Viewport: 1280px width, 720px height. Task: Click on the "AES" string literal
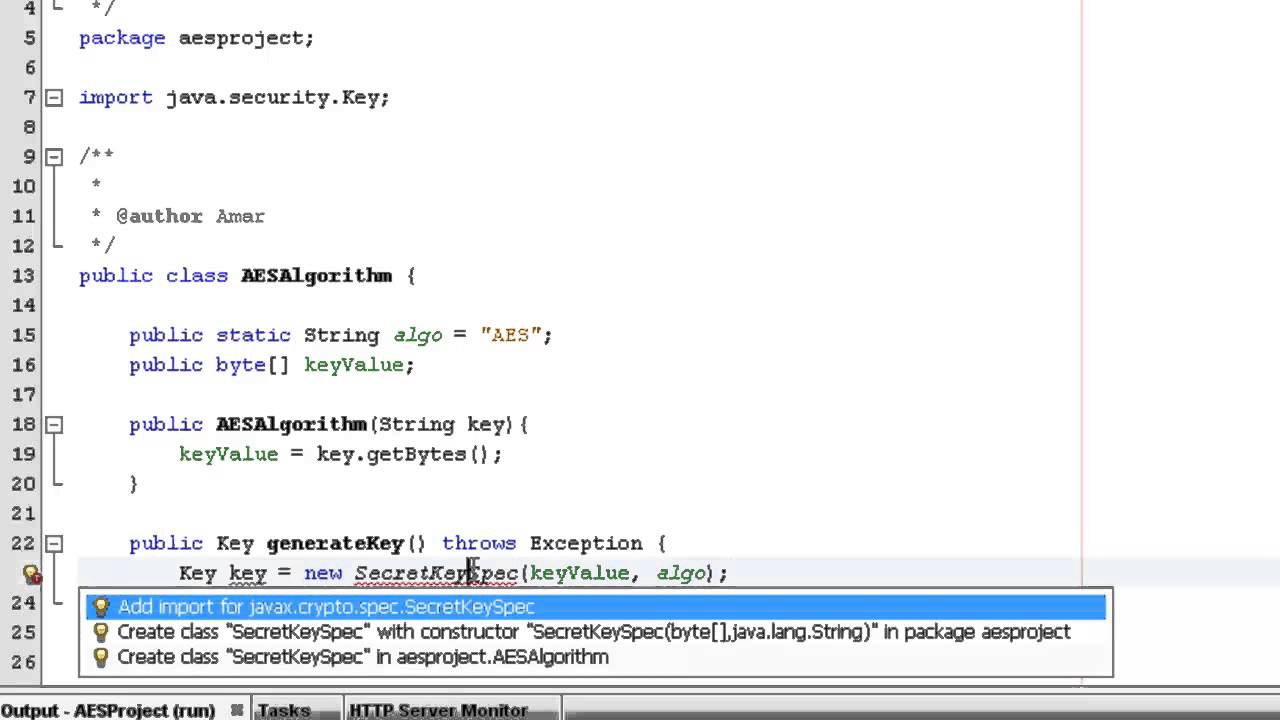510,335
